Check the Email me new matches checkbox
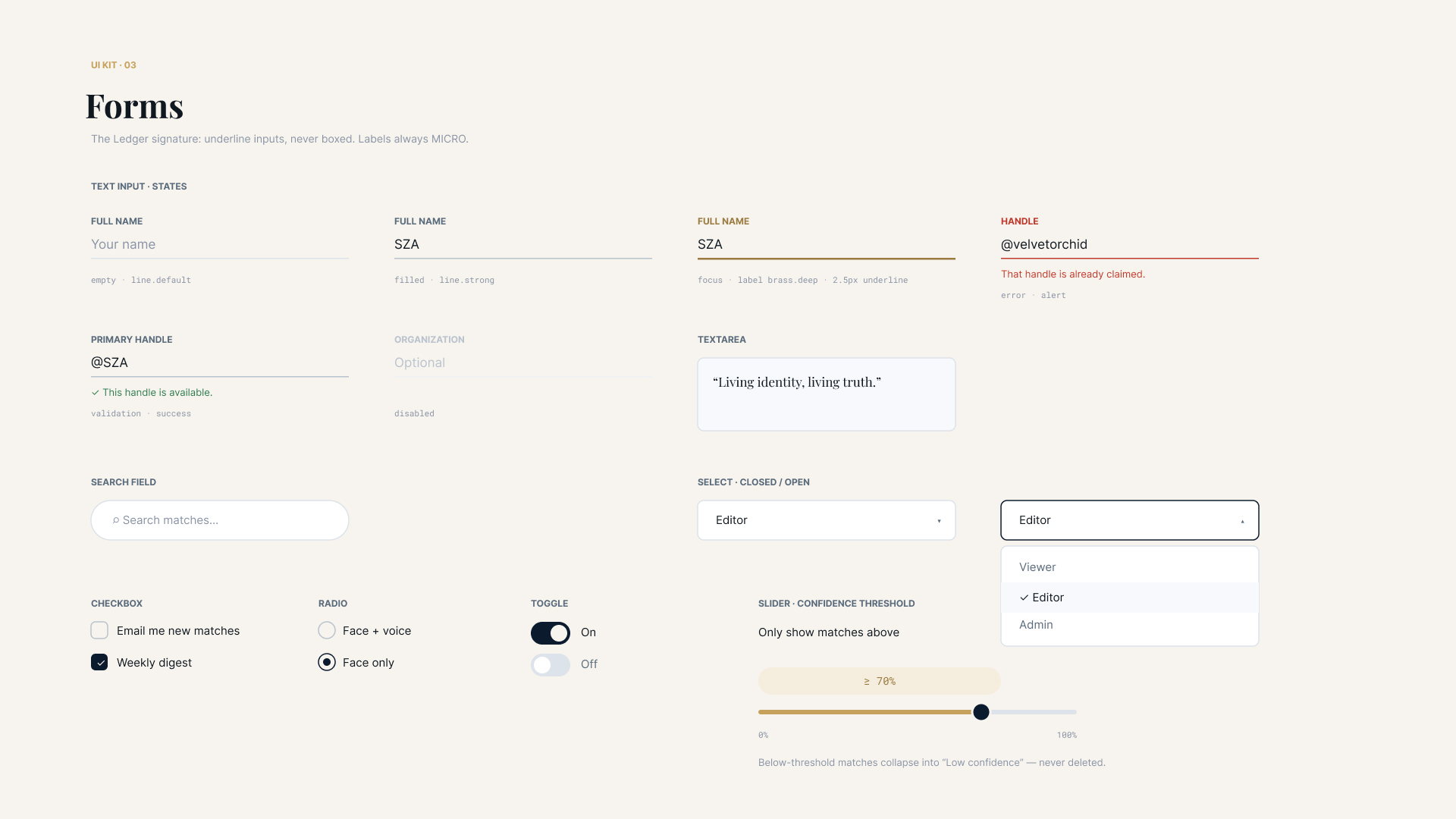The width and height of the screenshot is (1456, 819). (x=99, y=630)
